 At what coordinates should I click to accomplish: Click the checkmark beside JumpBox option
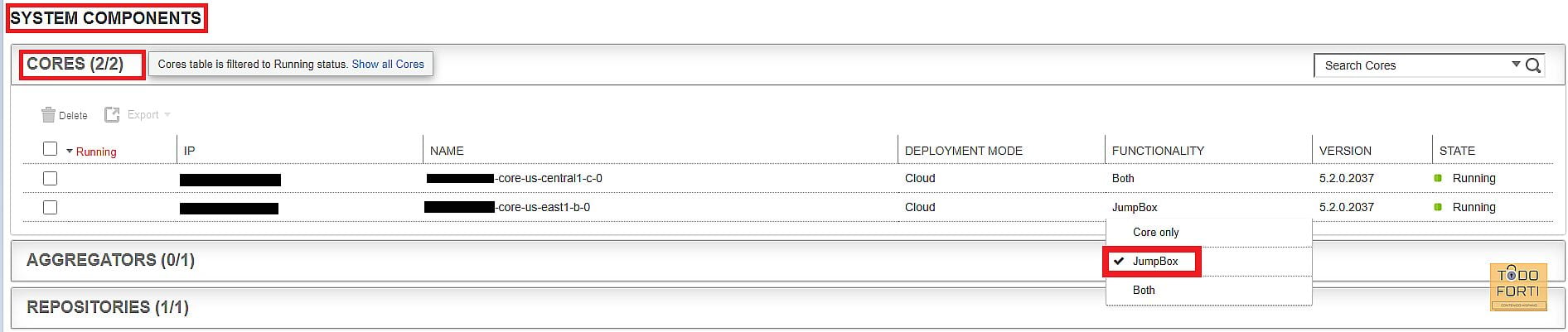pos(1119,261)
